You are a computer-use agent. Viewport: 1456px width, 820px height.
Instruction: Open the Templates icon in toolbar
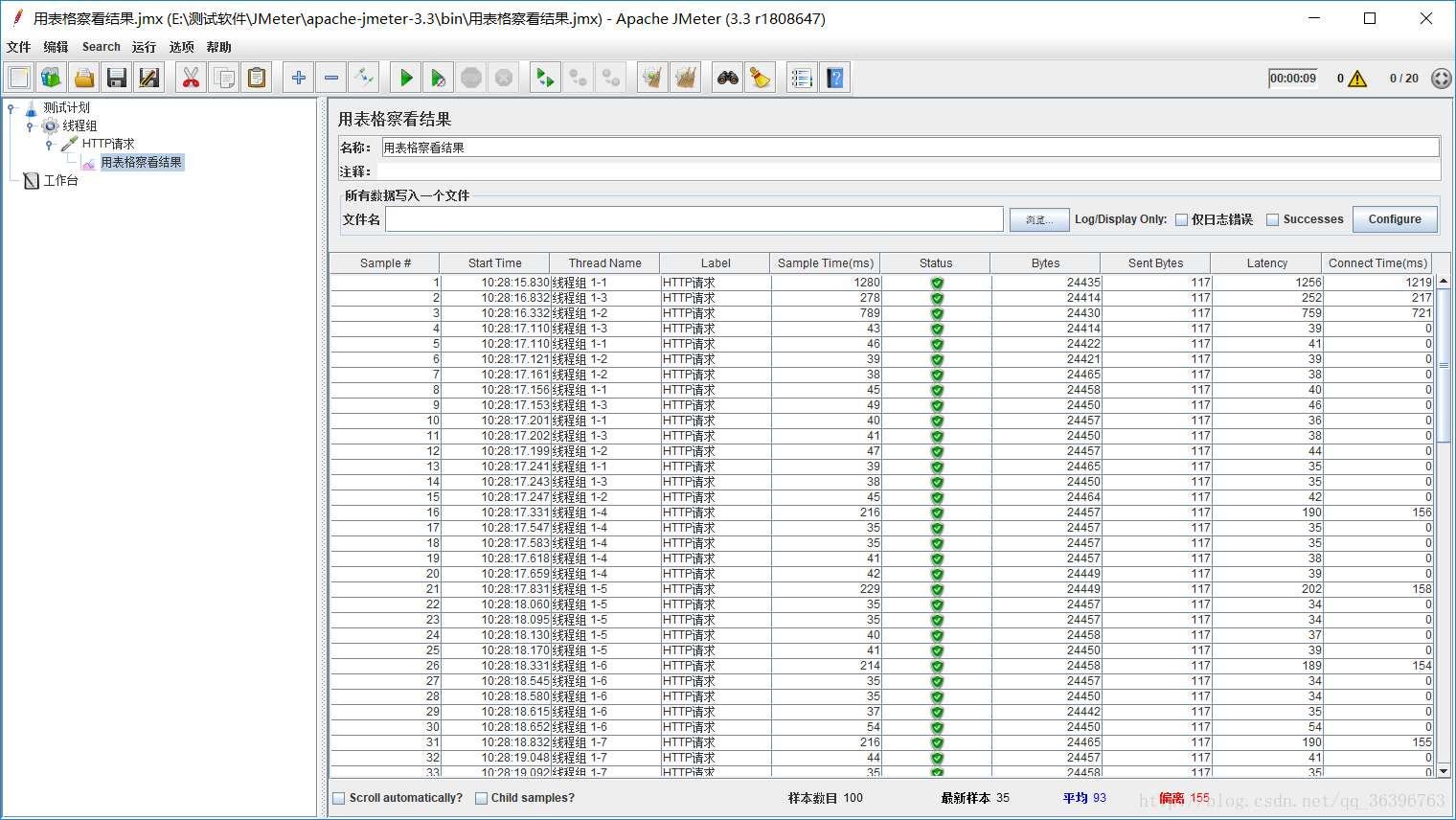(52, 78)
